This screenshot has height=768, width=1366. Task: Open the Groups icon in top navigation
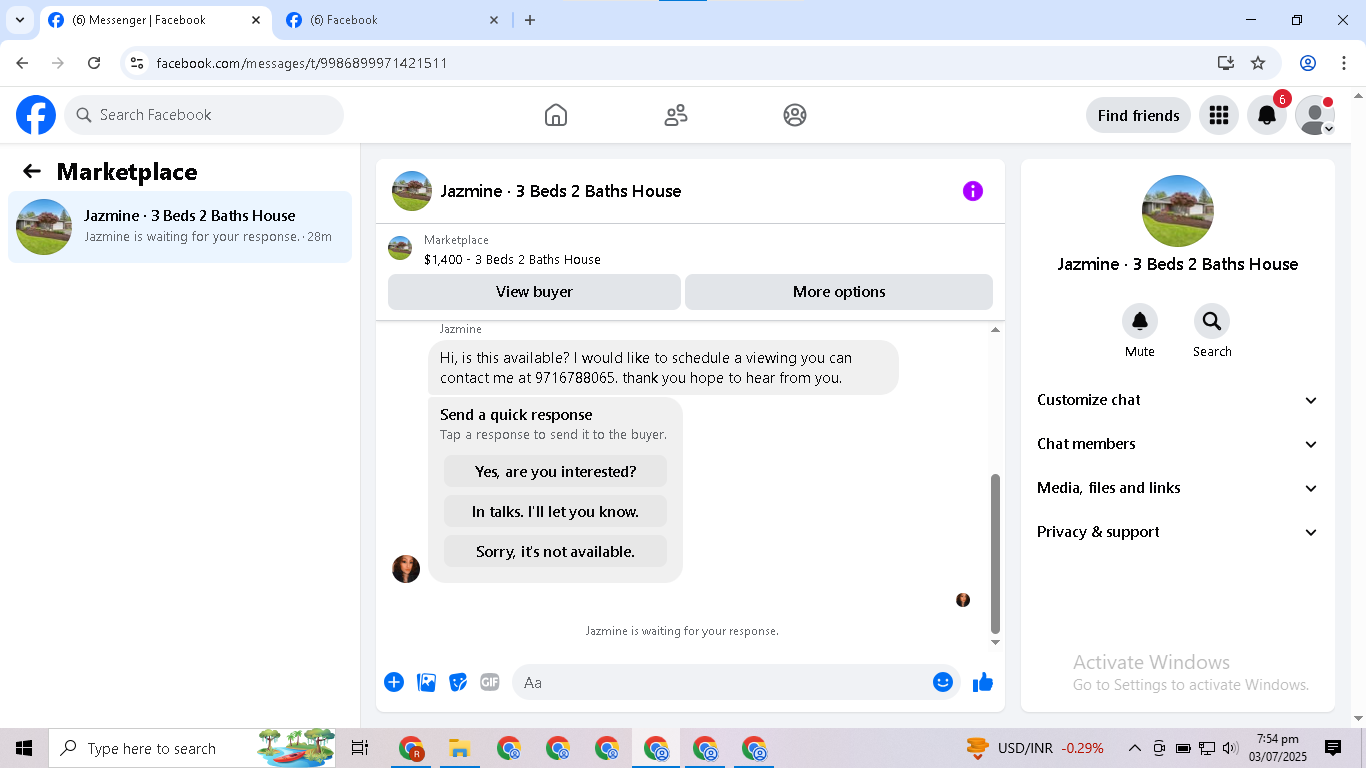click(795, 115)
